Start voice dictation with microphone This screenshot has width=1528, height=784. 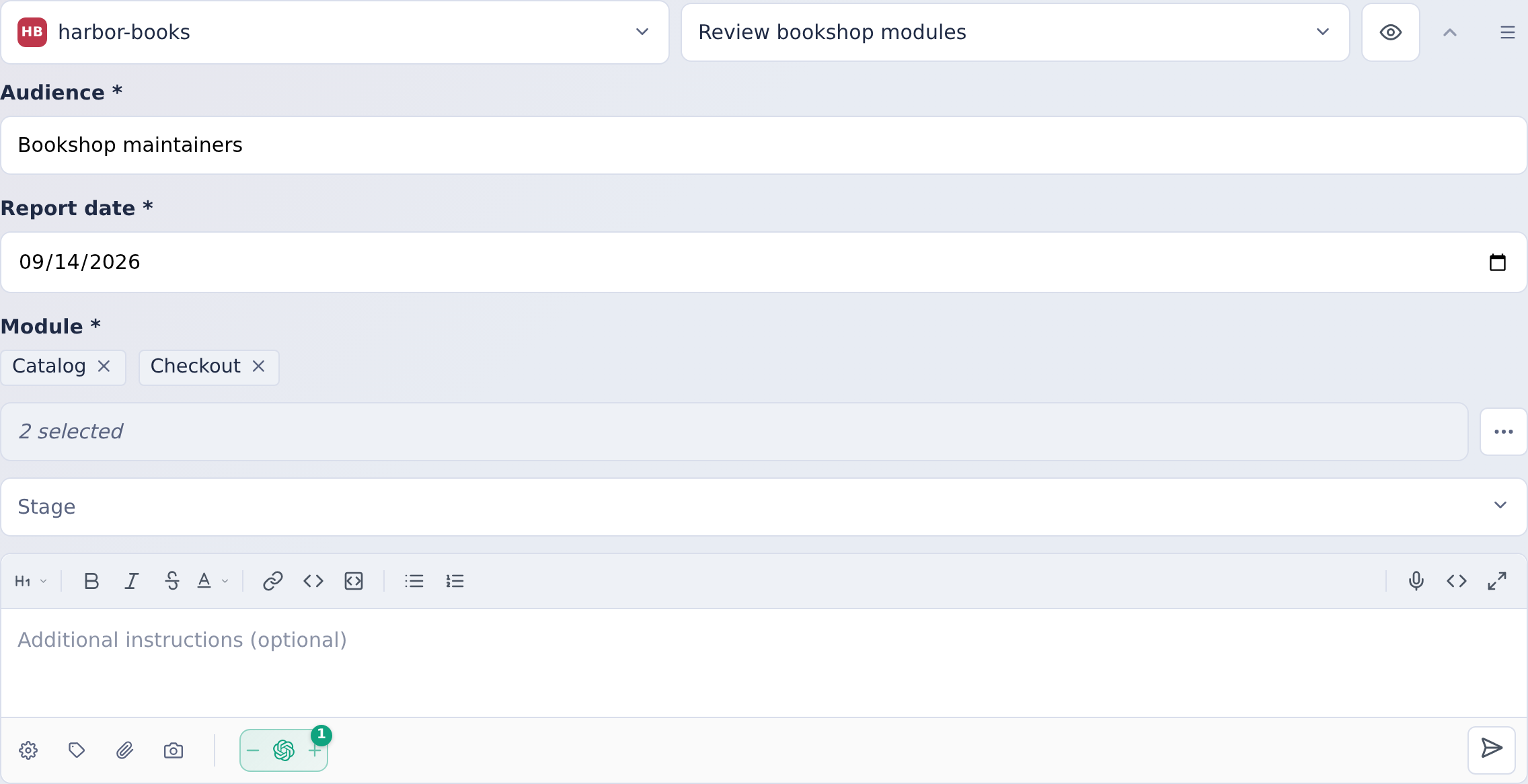click(x=1416, y=581)
